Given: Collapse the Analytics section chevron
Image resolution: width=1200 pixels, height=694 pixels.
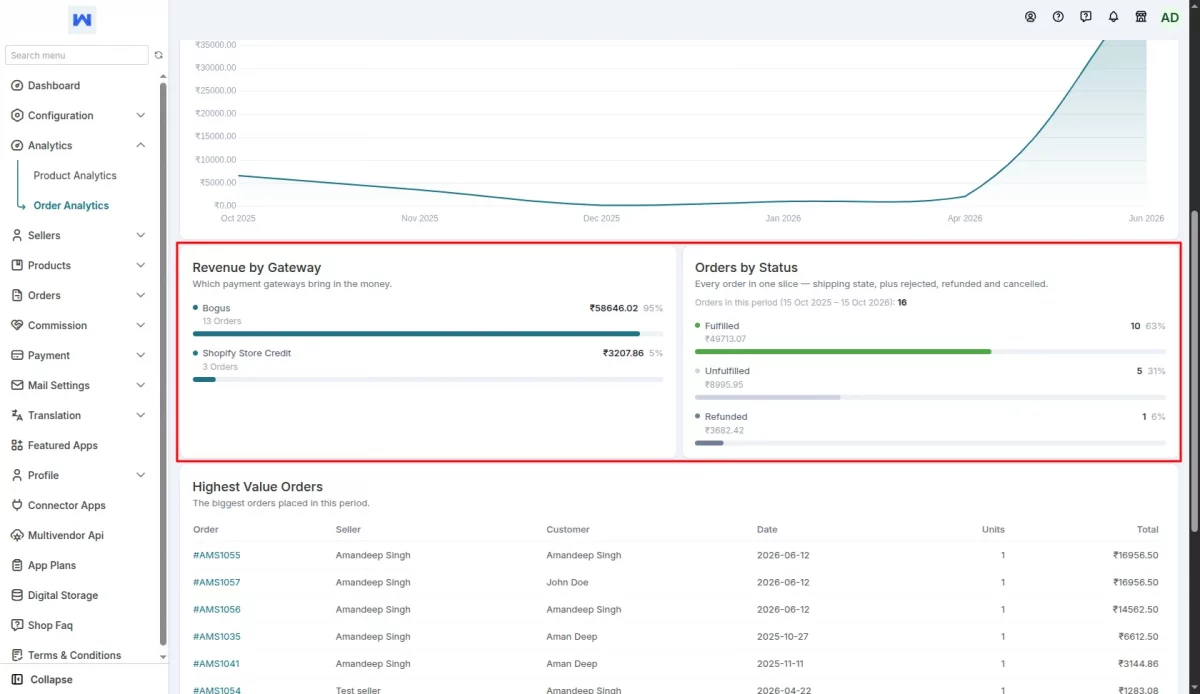Looking at the screenshot, I should pos(140,146).
